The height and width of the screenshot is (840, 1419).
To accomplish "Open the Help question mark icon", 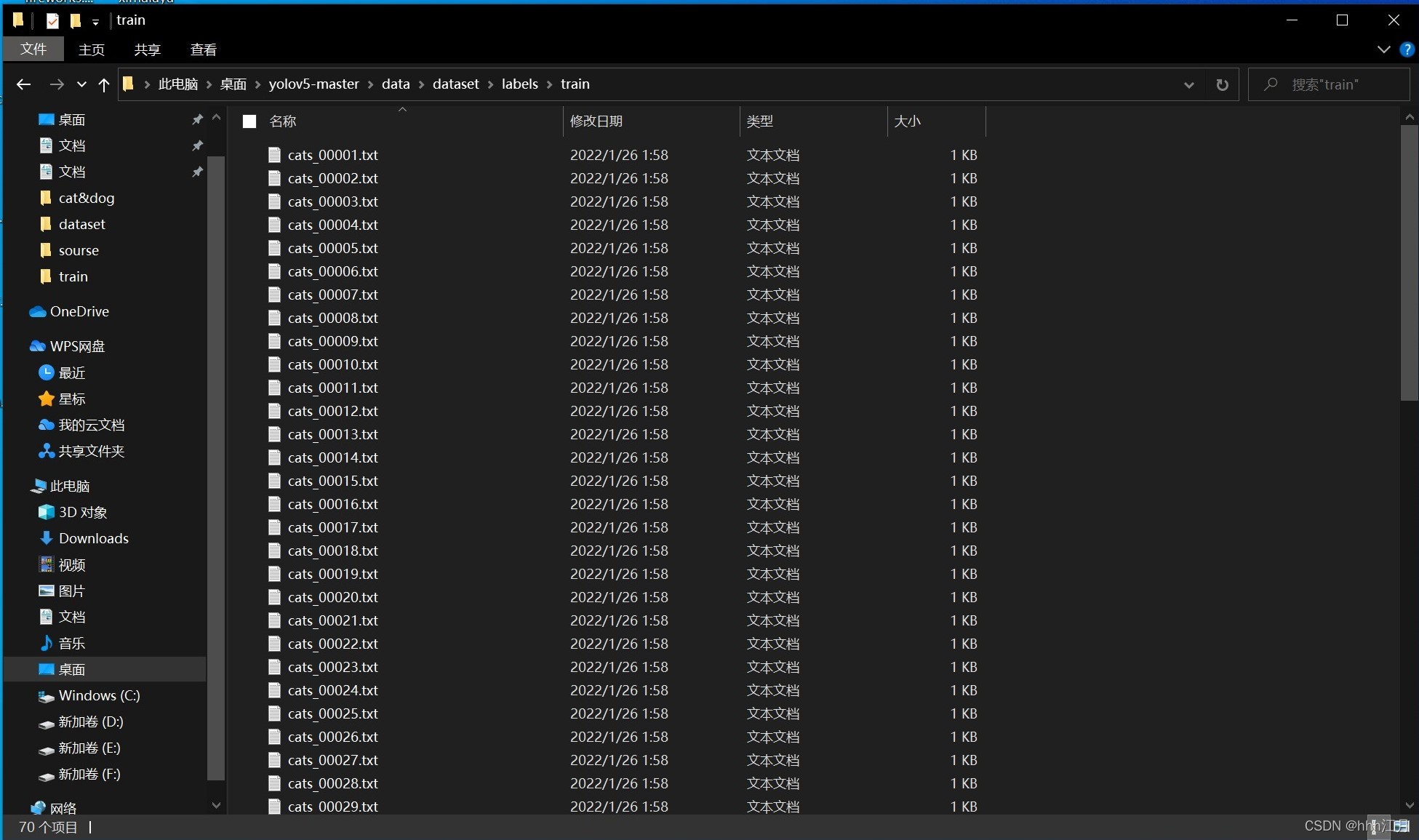I will pos(1407,49).
